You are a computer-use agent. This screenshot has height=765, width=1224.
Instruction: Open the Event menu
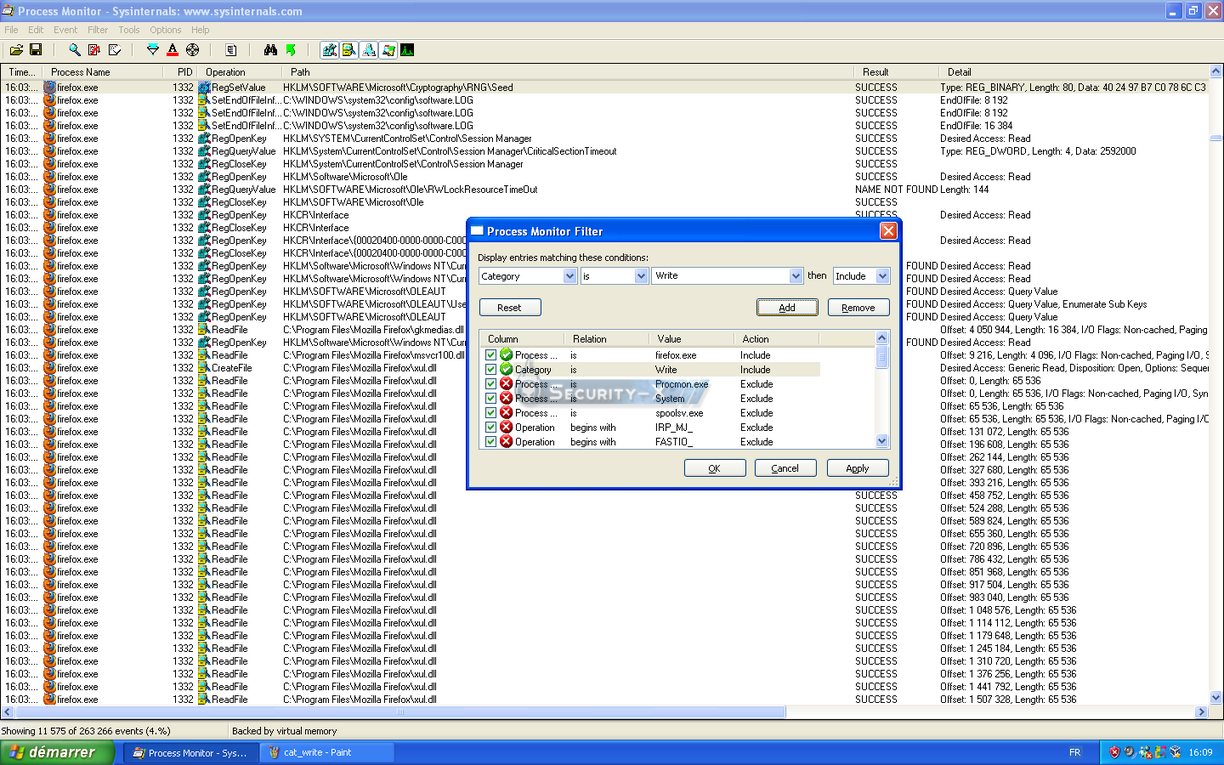pyautogui.click(x=65, y=30)
